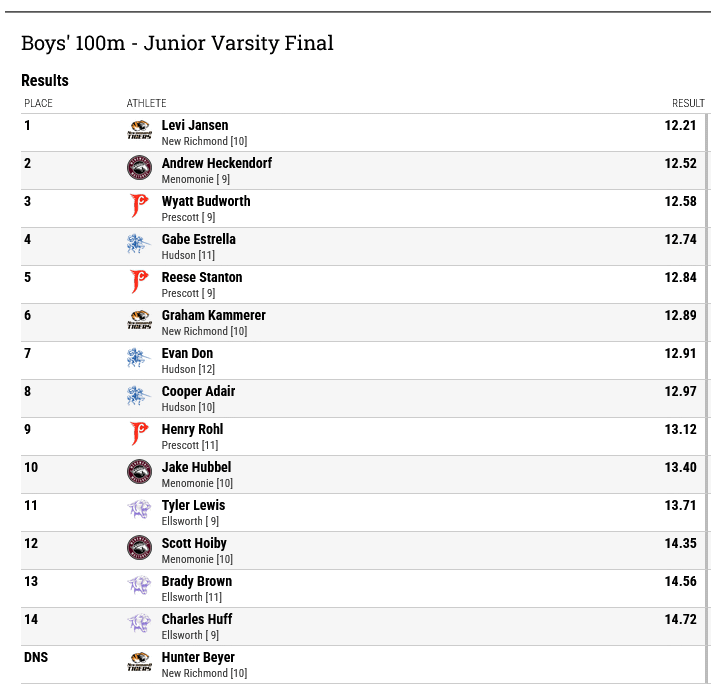This screenshot has height=695, width=711.
Task: Open Henry Rohl athlete page
Action: click(x=192, y=429)
